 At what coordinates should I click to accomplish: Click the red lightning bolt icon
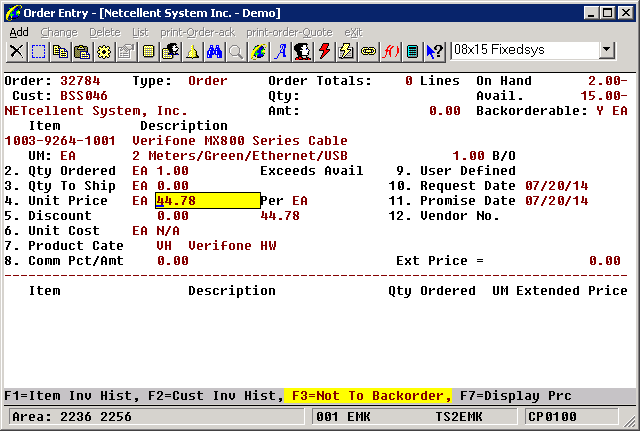tap(324, 51)
